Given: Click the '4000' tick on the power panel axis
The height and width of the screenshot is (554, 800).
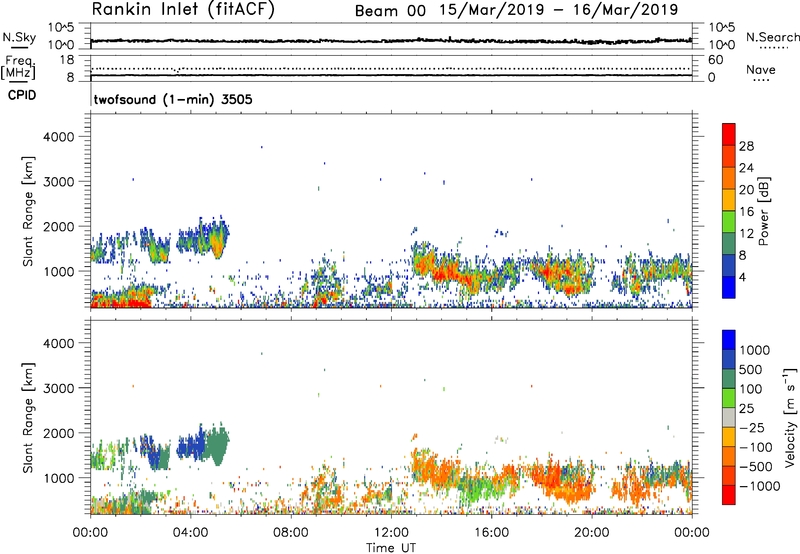Looking at the screenshot, I should pos(58,137).
